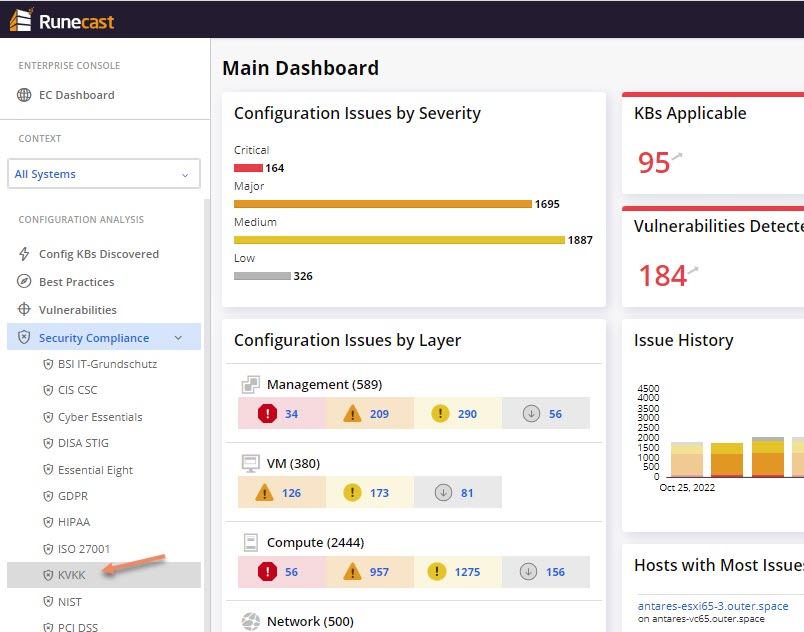This screenshot has width=804, height=632.
Task: Click the CIS CSC shield icon
Action: [48, 390]
